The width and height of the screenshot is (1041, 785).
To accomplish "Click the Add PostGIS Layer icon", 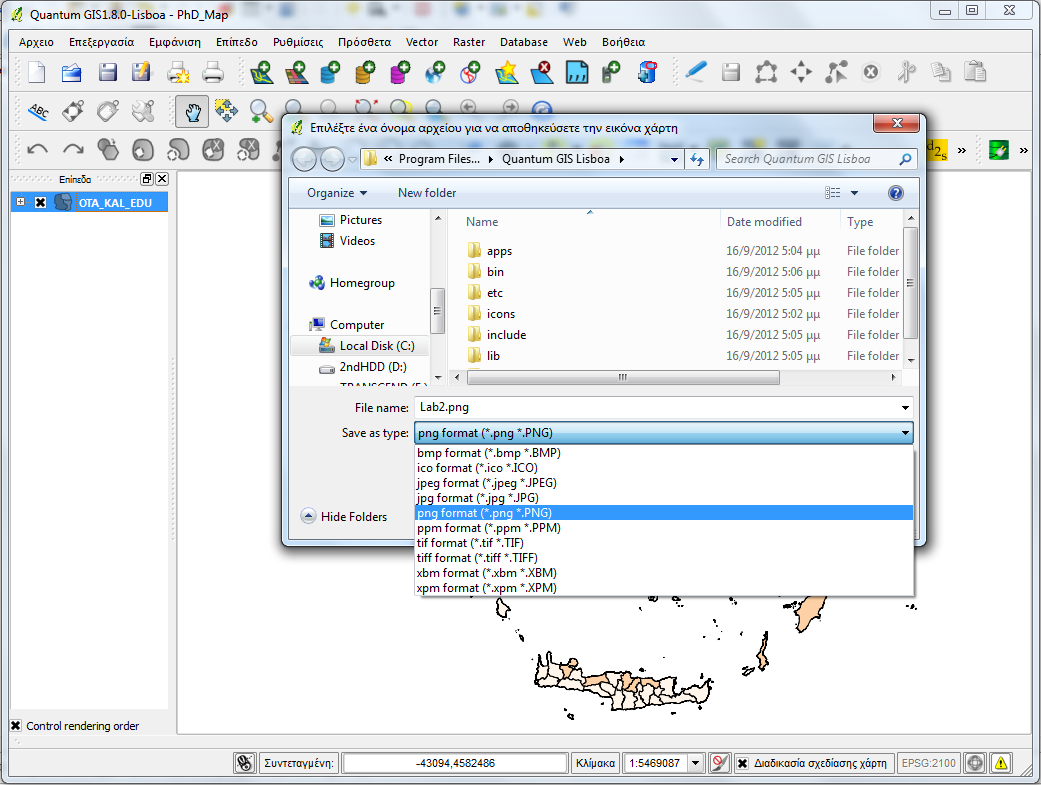I will click(x=331, y=72).
